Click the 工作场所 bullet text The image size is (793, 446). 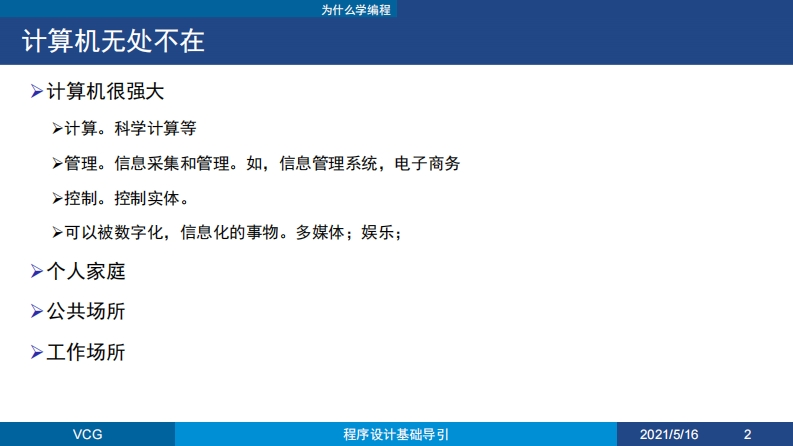tap(86, 352)
